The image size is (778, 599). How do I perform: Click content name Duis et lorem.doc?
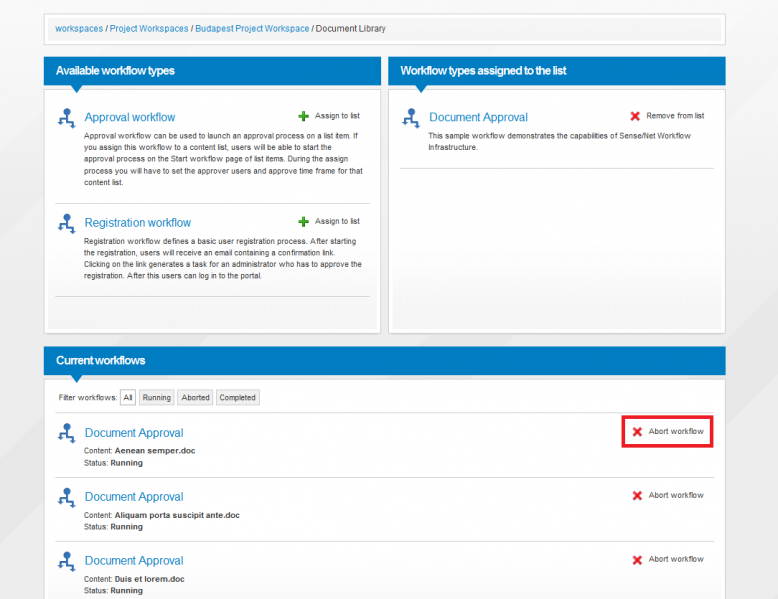tap(149, 579)
